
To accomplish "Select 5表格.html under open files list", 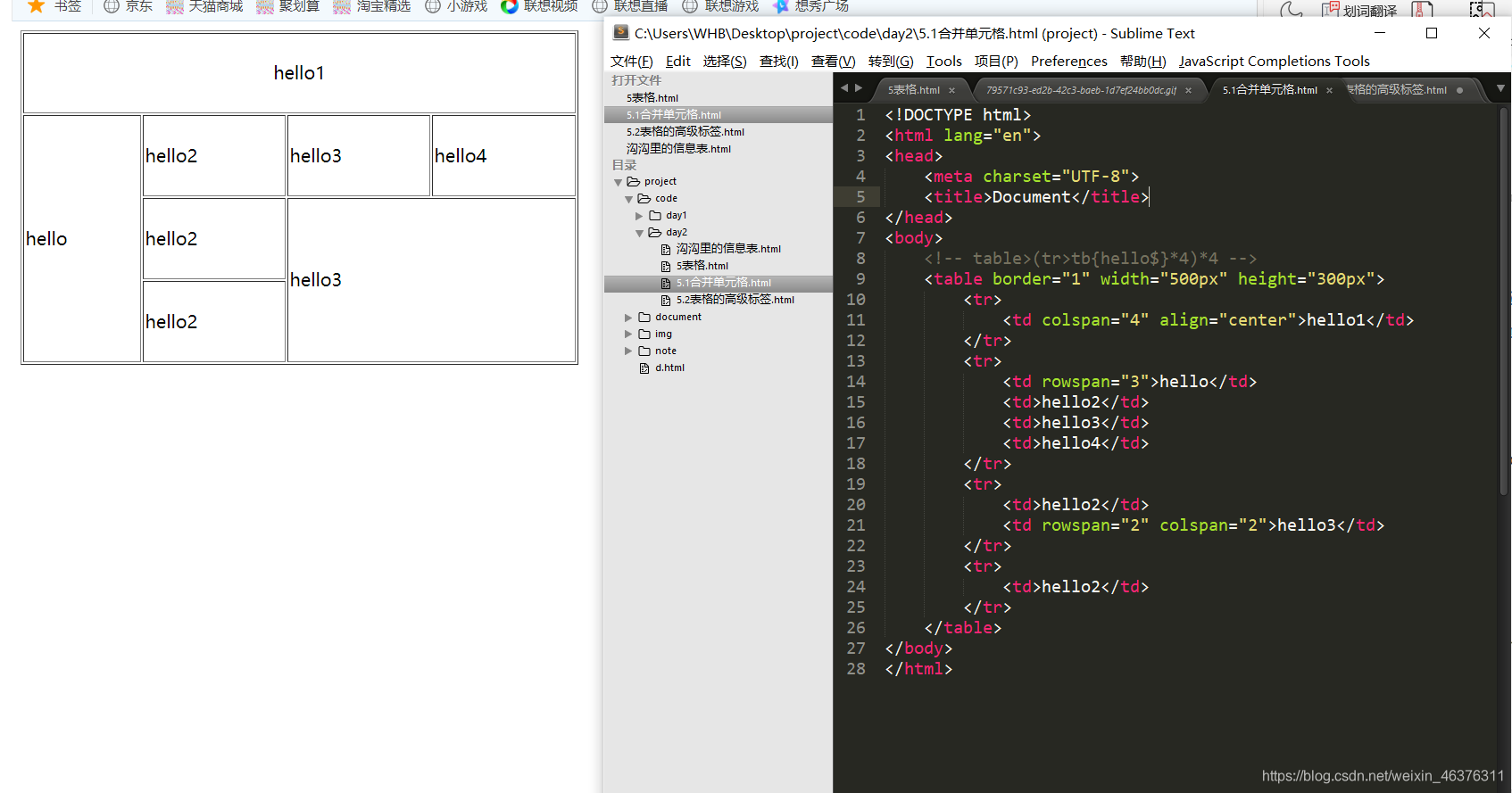I will tap(652, 98).
